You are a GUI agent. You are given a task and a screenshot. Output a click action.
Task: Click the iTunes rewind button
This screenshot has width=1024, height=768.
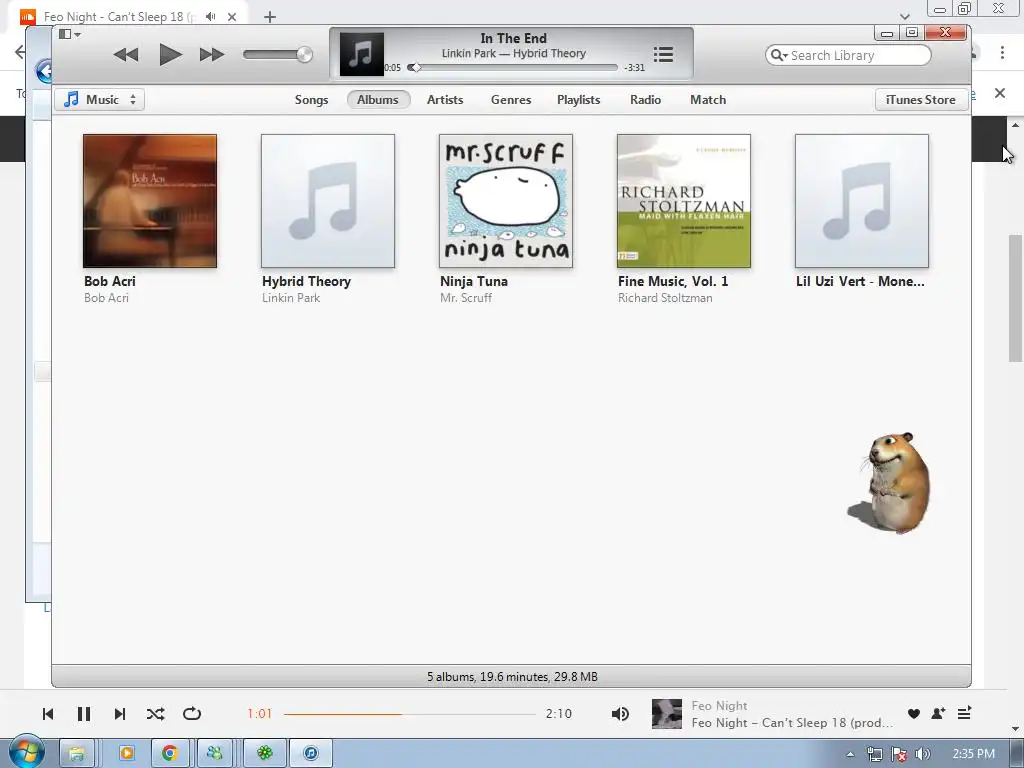[x=125, y=55]
